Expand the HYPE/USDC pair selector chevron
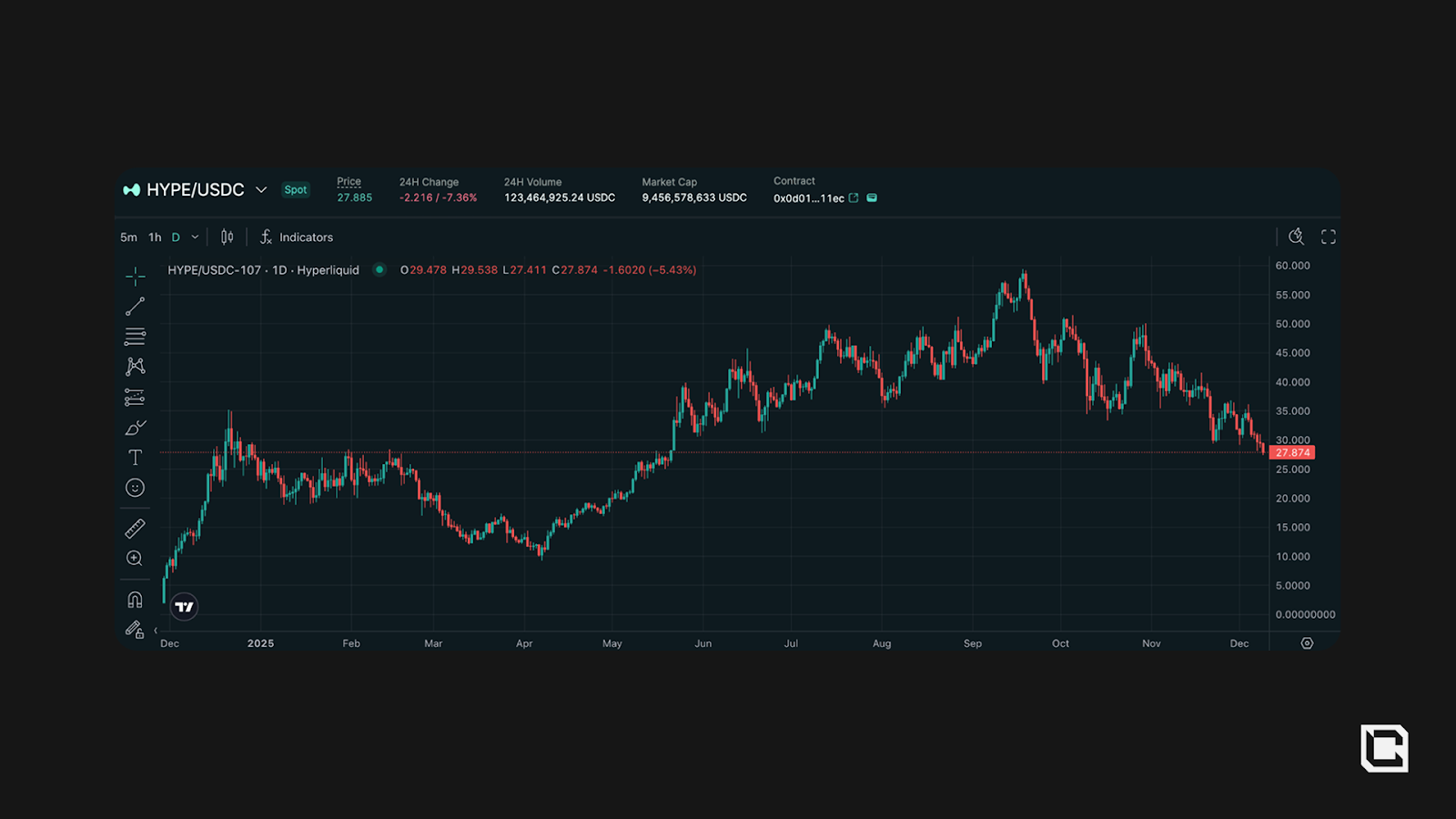 (261, 190)
